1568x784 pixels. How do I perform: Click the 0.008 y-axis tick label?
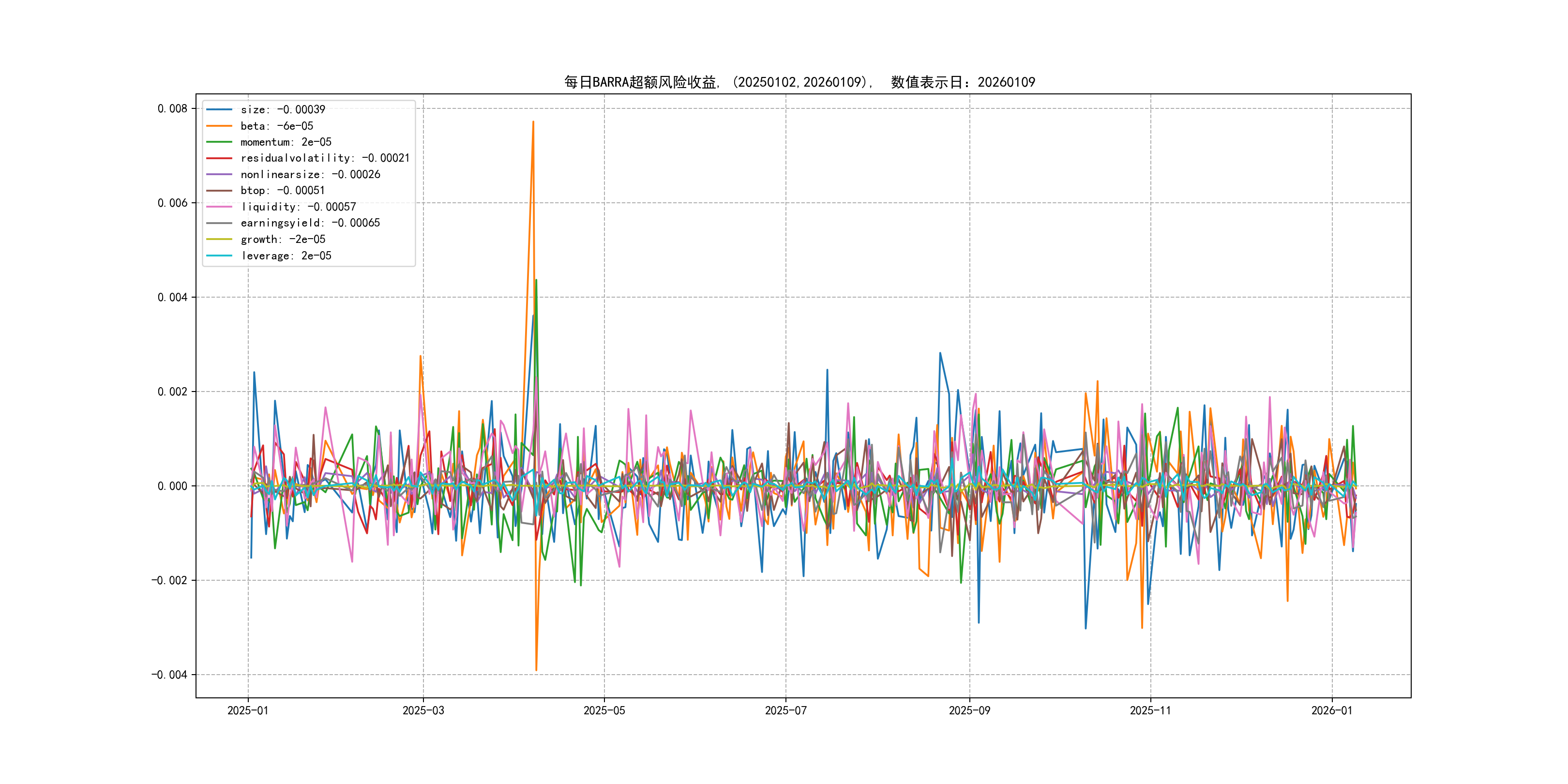coord(172,109)
